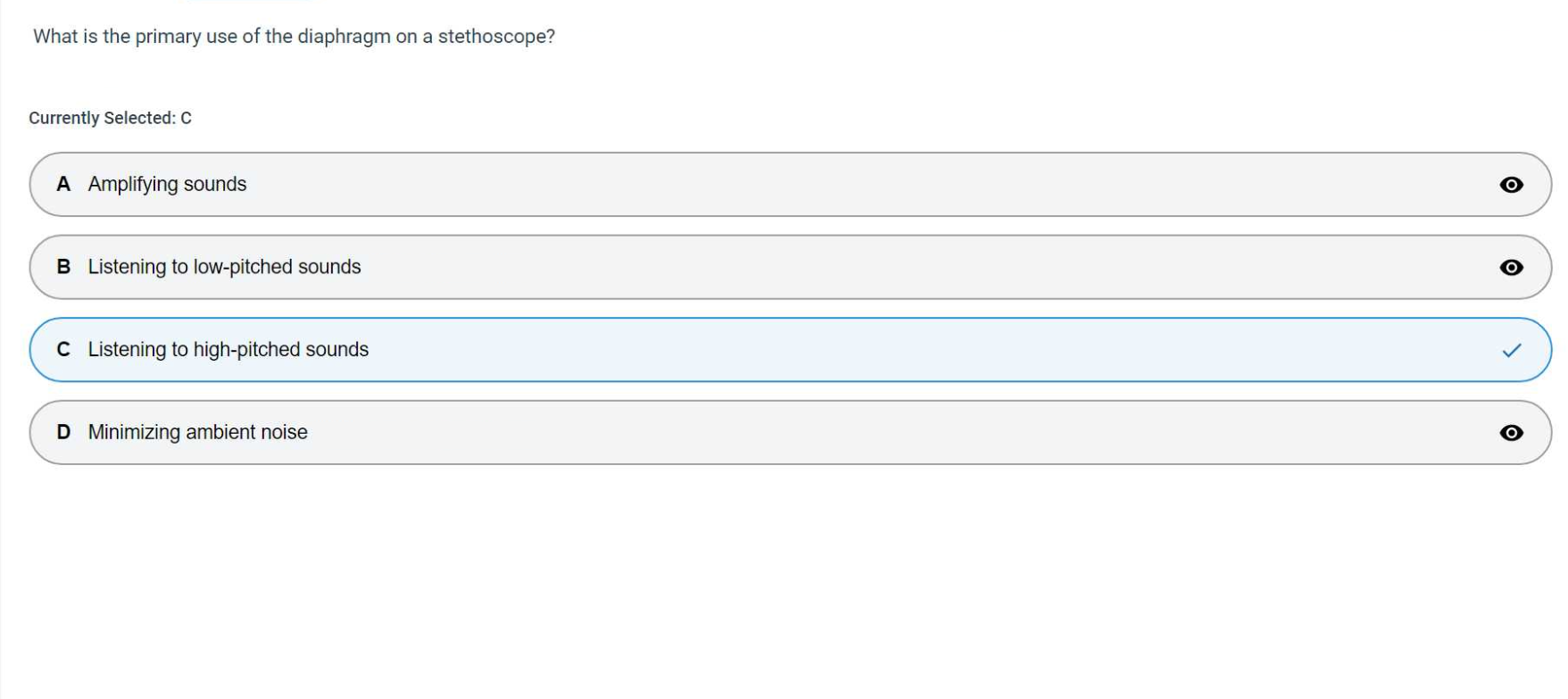Click the word "Amplifying" in option A
The image size is (1568, 699).
coord(133,185)
